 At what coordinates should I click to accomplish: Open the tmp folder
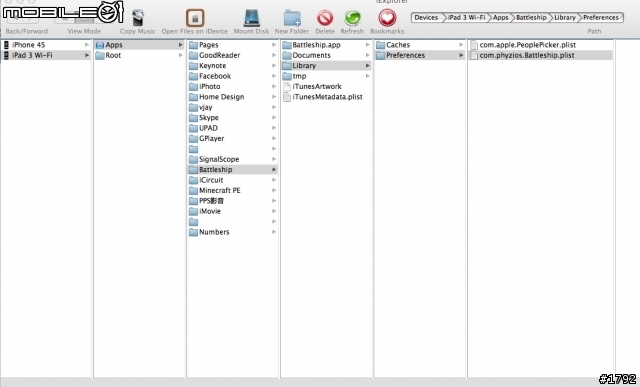tap(326, 76)
